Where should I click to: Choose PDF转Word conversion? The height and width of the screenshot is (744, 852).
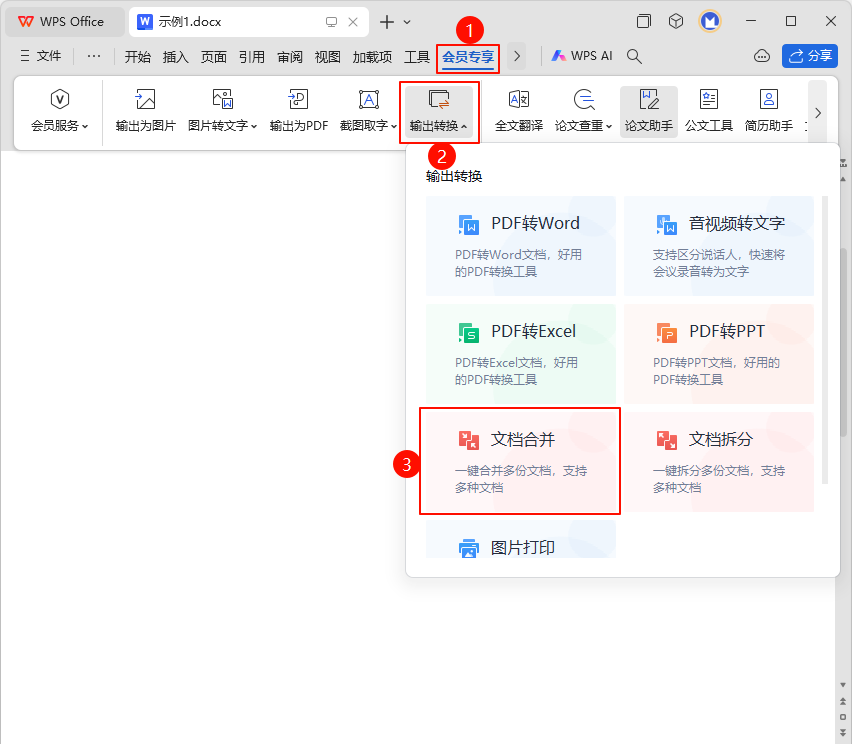coord(520,245)
